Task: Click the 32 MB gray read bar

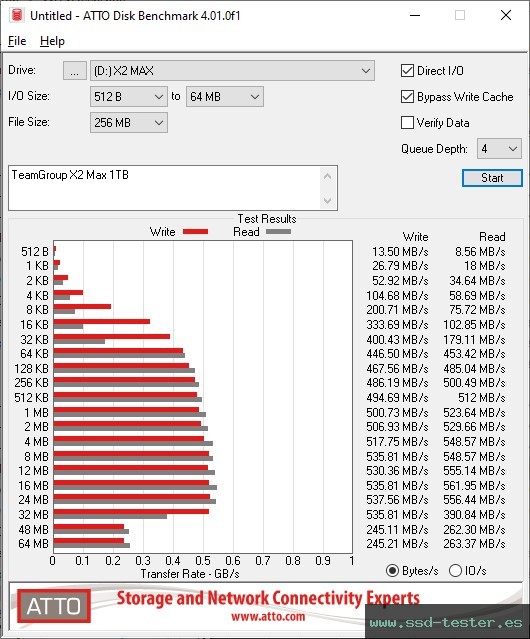Action: tap(110, 516)
